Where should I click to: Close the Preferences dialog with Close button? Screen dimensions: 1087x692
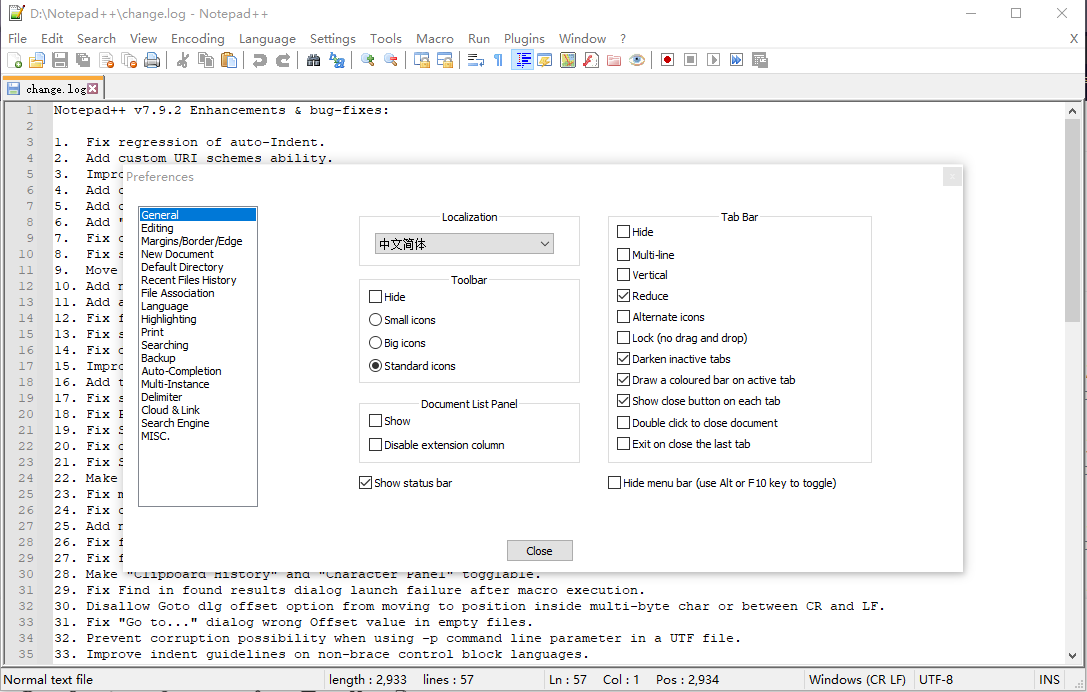pyautogui.click(x=539, y=551)
